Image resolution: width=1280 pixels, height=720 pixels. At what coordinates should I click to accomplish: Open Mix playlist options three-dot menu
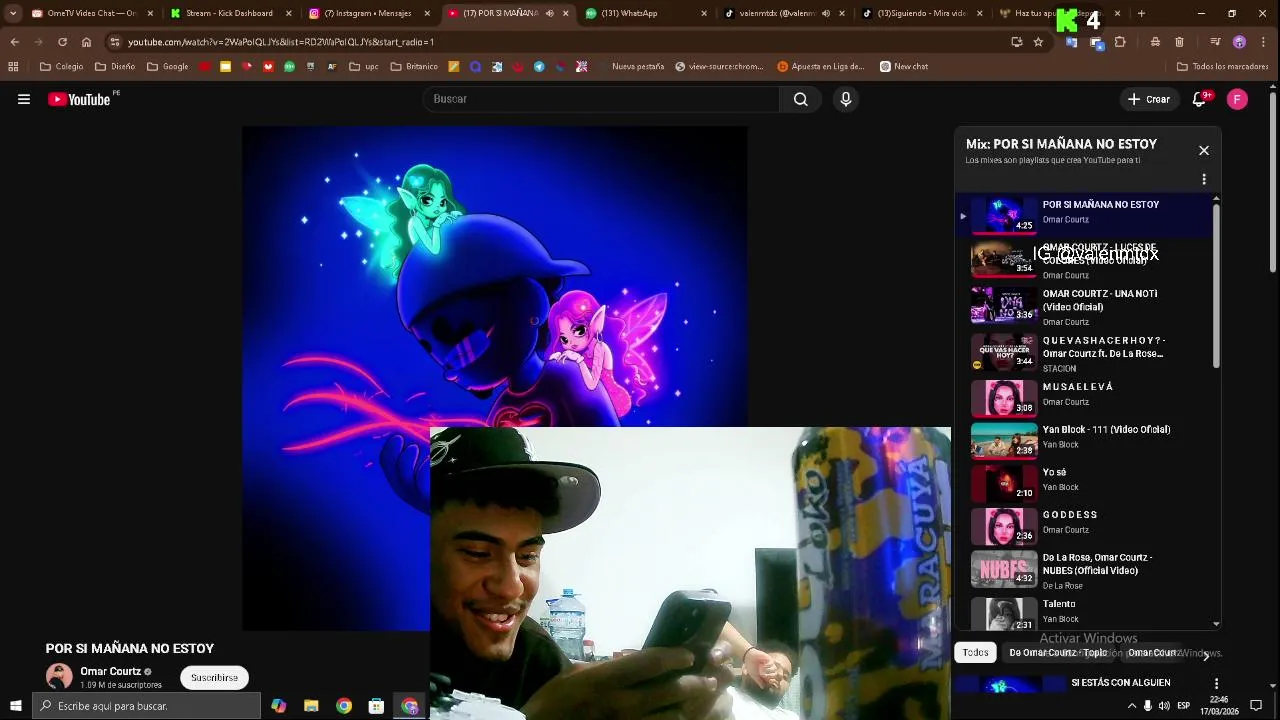[1204, 179]
